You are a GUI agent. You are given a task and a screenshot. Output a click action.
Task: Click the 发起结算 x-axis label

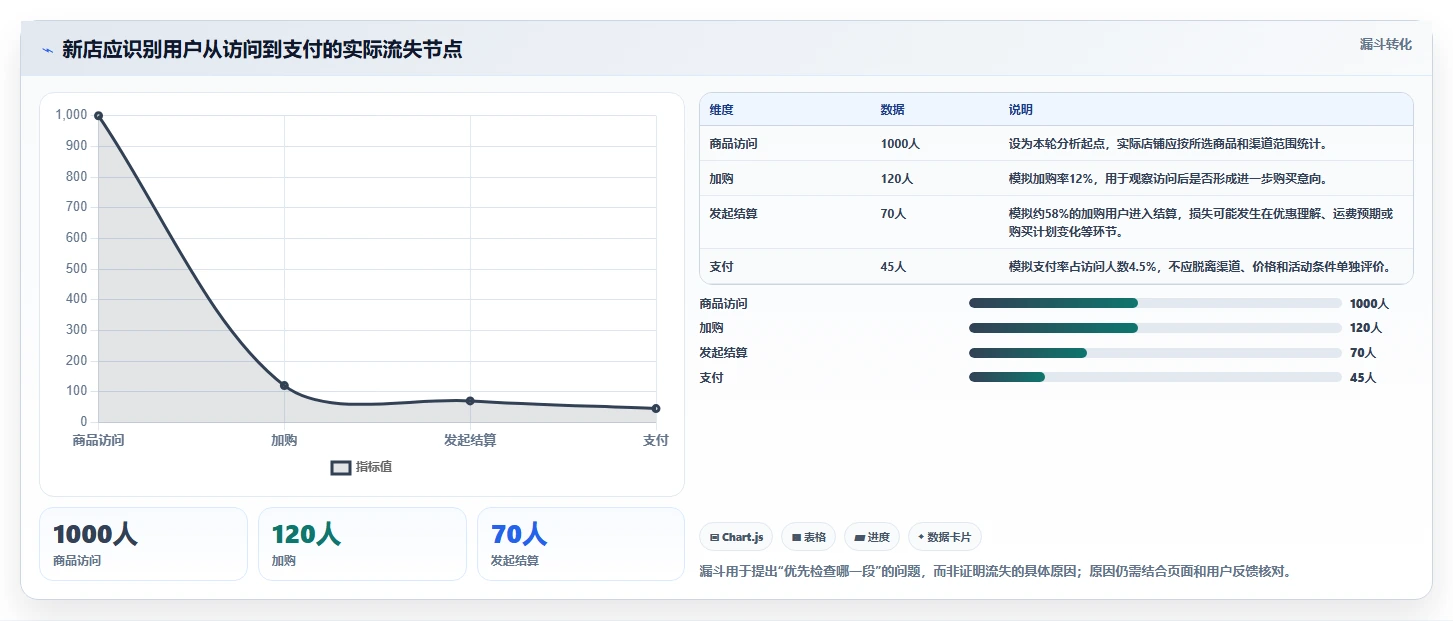(x=470, y=440)
